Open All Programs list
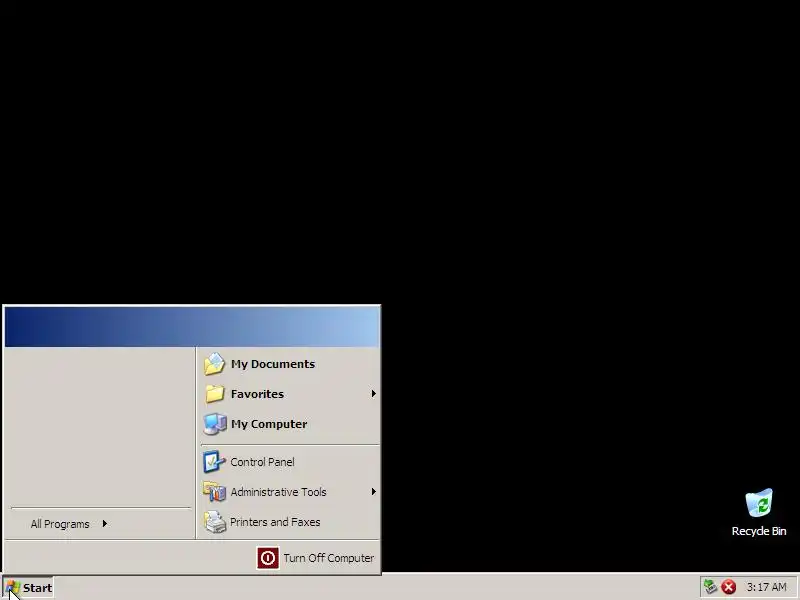Screen dimensions: 800x600 tap(60, 524)
